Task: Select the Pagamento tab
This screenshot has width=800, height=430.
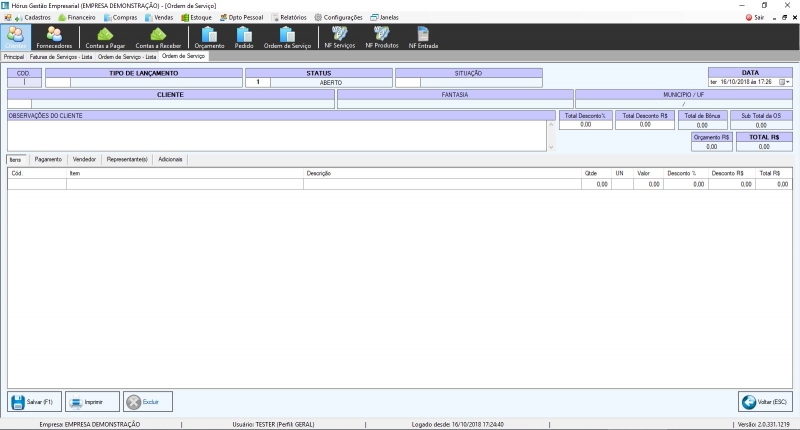Action: click(x=48, y=160)
